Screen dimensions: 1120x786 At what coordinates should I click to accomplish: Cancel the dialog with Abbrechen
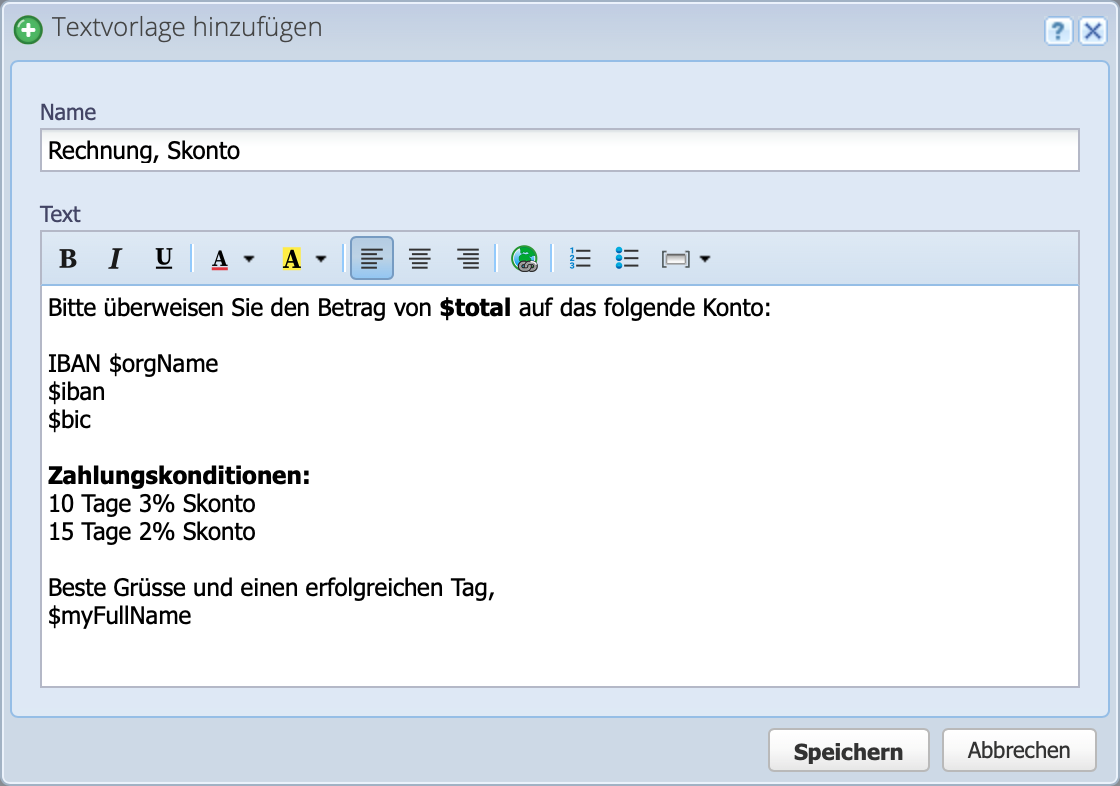click(1018, 750)
